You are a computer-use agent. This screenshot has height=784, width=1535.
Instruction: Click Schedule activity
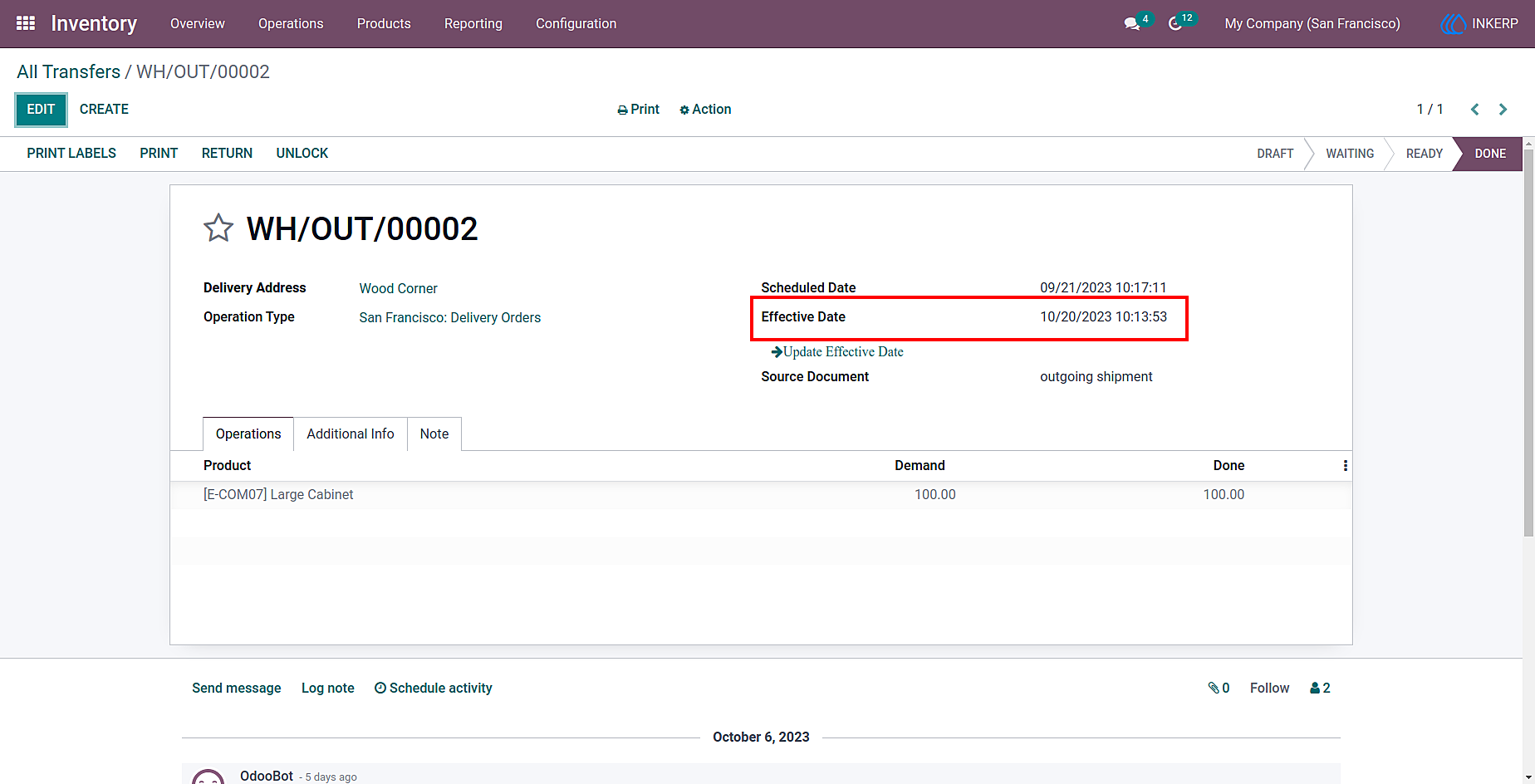(x=434, y=688)
